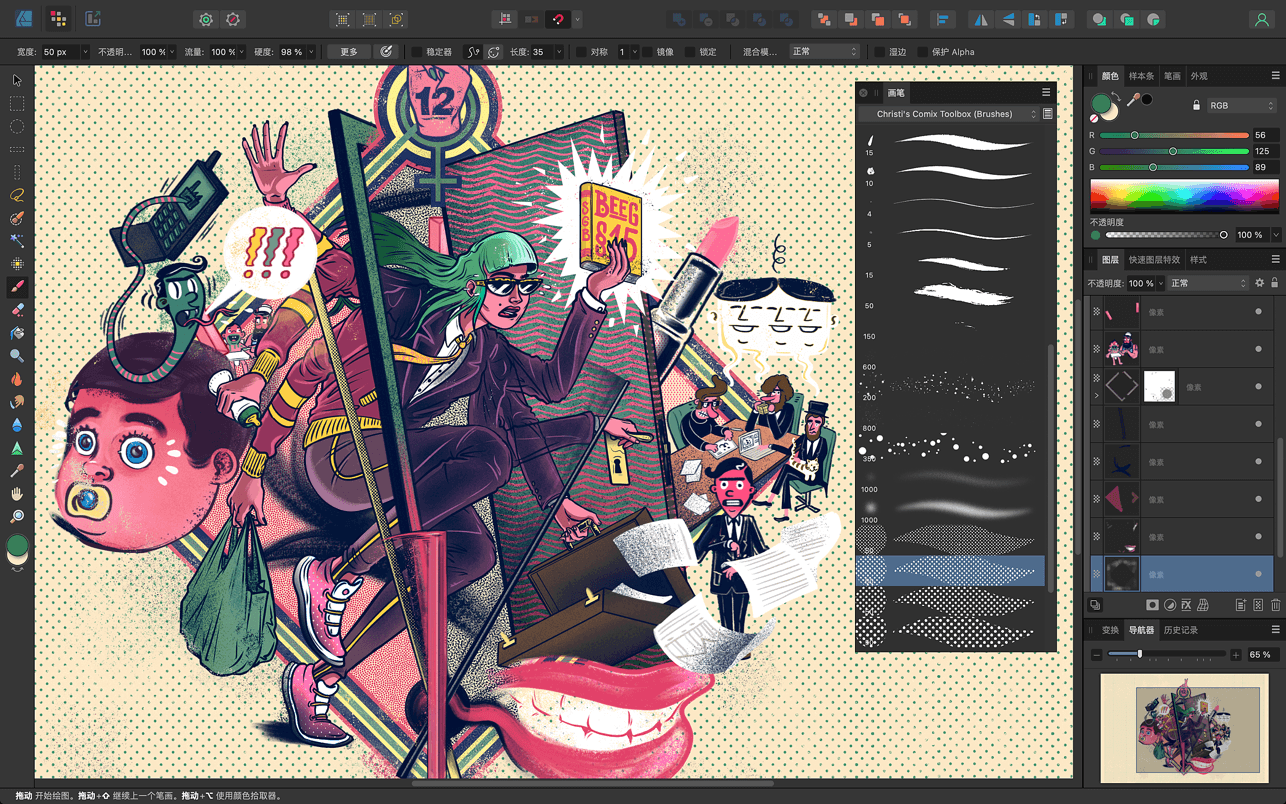Viewport: 1286px width, 804px height.
Task: Click the plus button to zoom in Navigator
Action: coord(1236,654)
